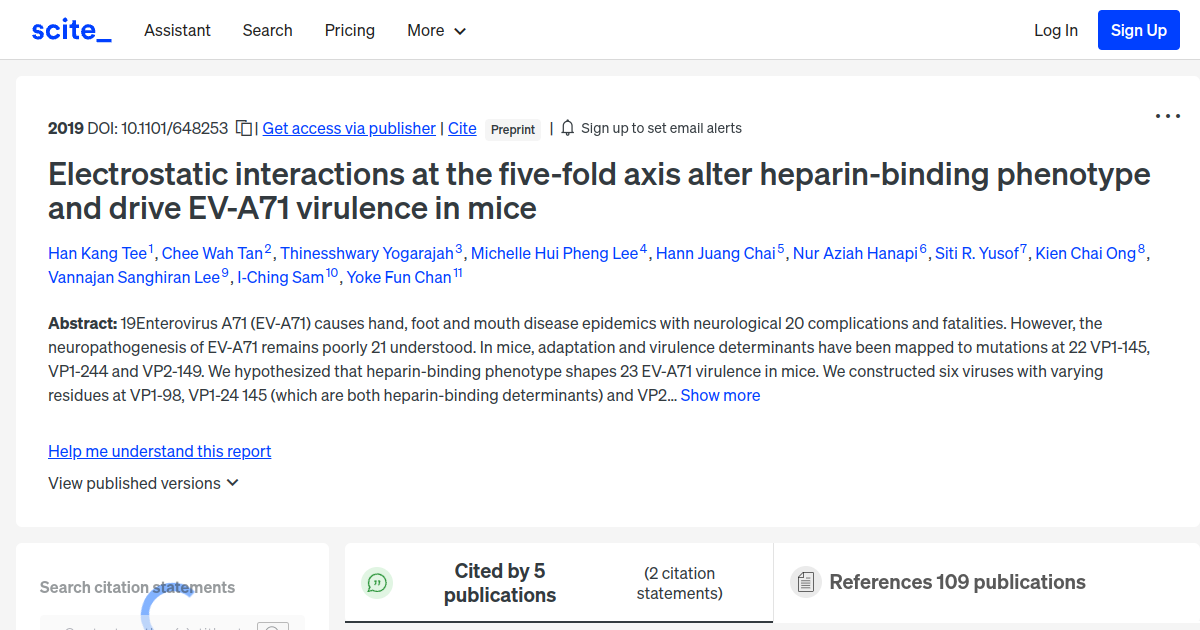Image resolution: width=1200 pixels, height=630 pixels.
Task: Copy the DOI using the copy icon
Action: tap(244, 127)
